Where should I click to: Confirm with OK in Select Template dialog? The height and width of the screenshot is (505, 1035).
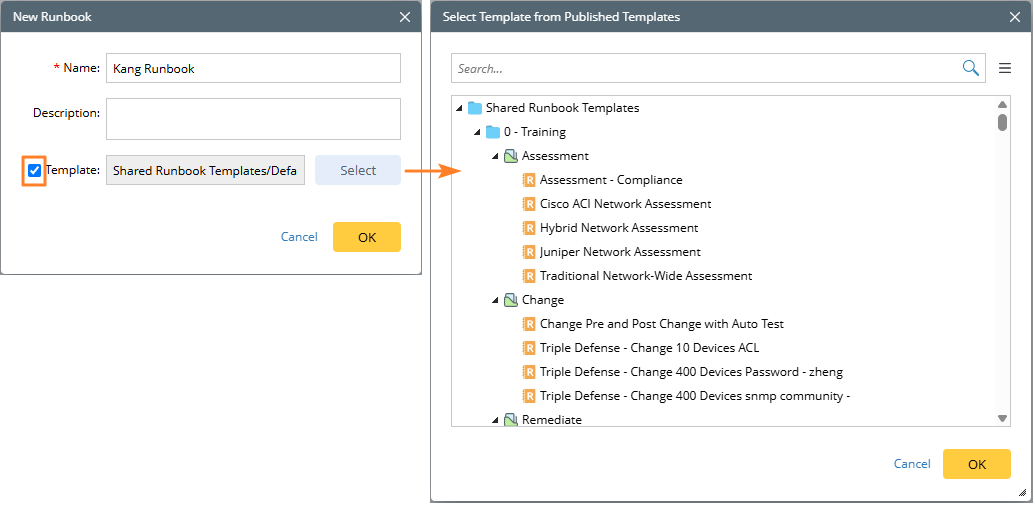tap(976, 464)
